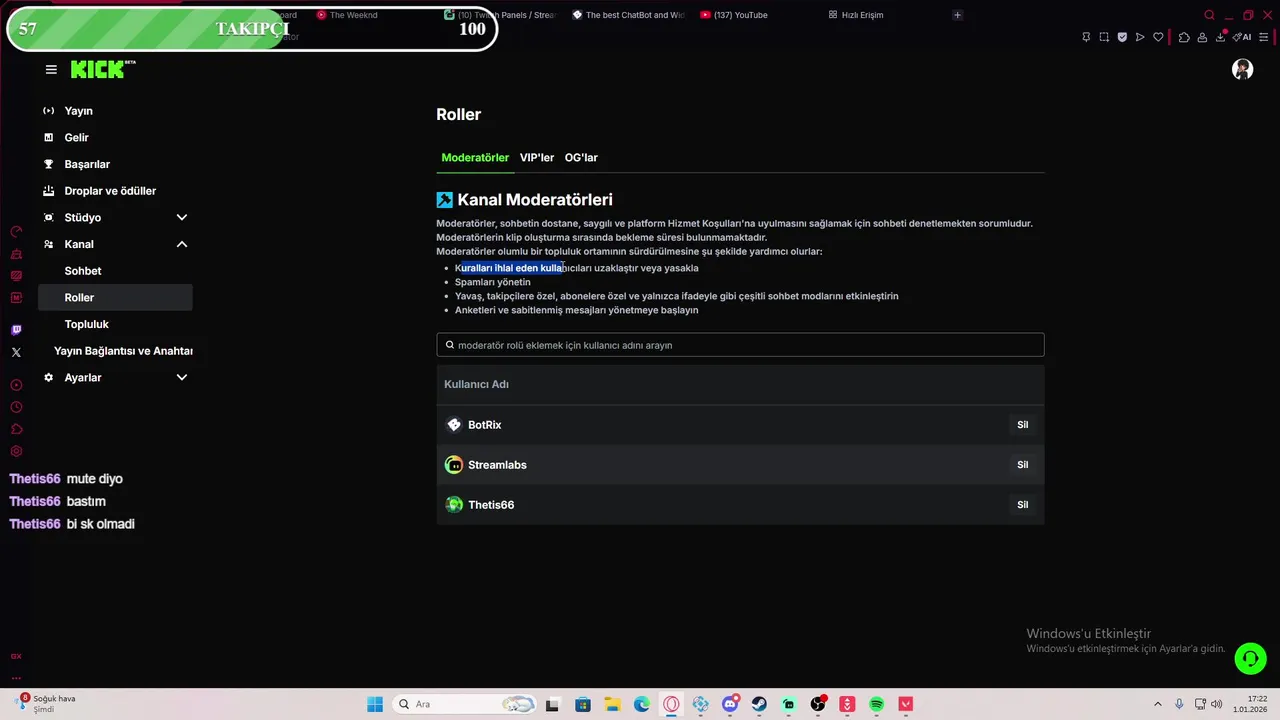The height and width of the screenshot is (720, 1280).
Task: Switch to the Moderatörler tab
Action: click(475, 157)
